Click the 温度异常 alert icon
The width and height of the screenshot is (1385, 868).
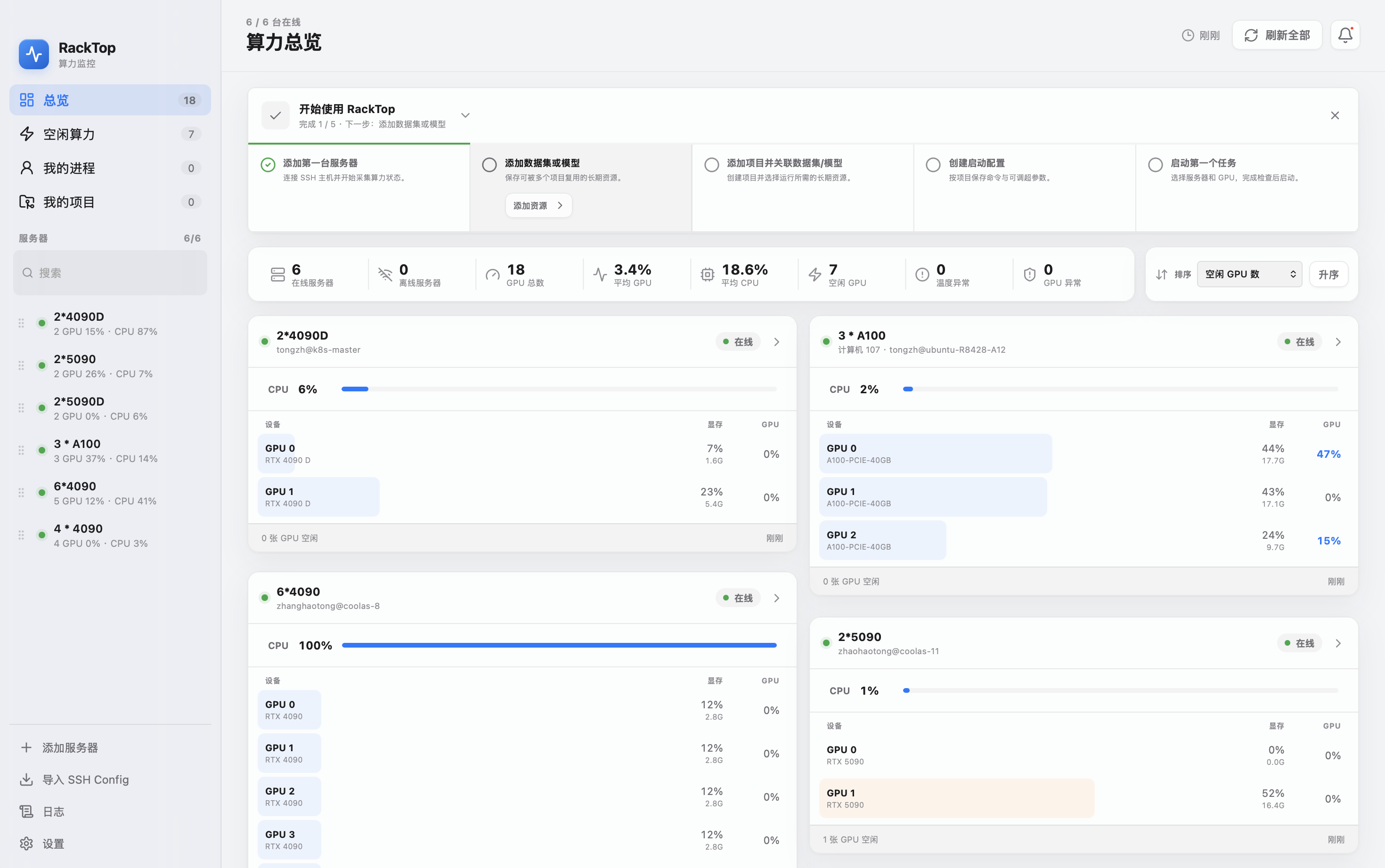[922, 275]
